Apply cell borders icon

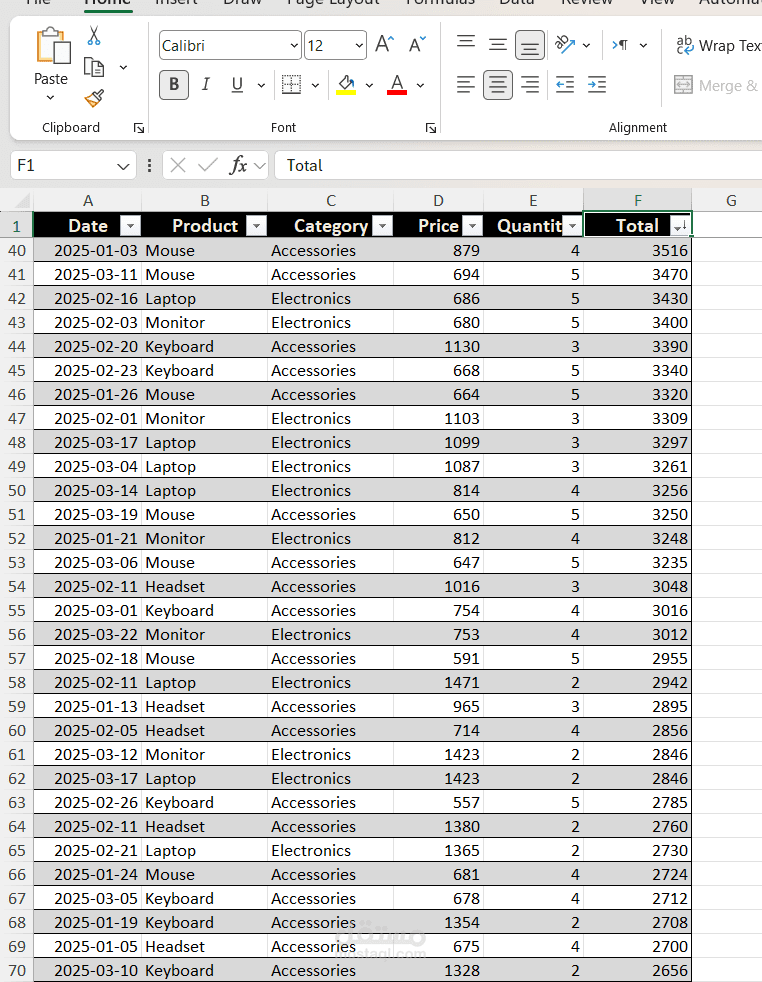pyautogui.click(x=291, y=85)
